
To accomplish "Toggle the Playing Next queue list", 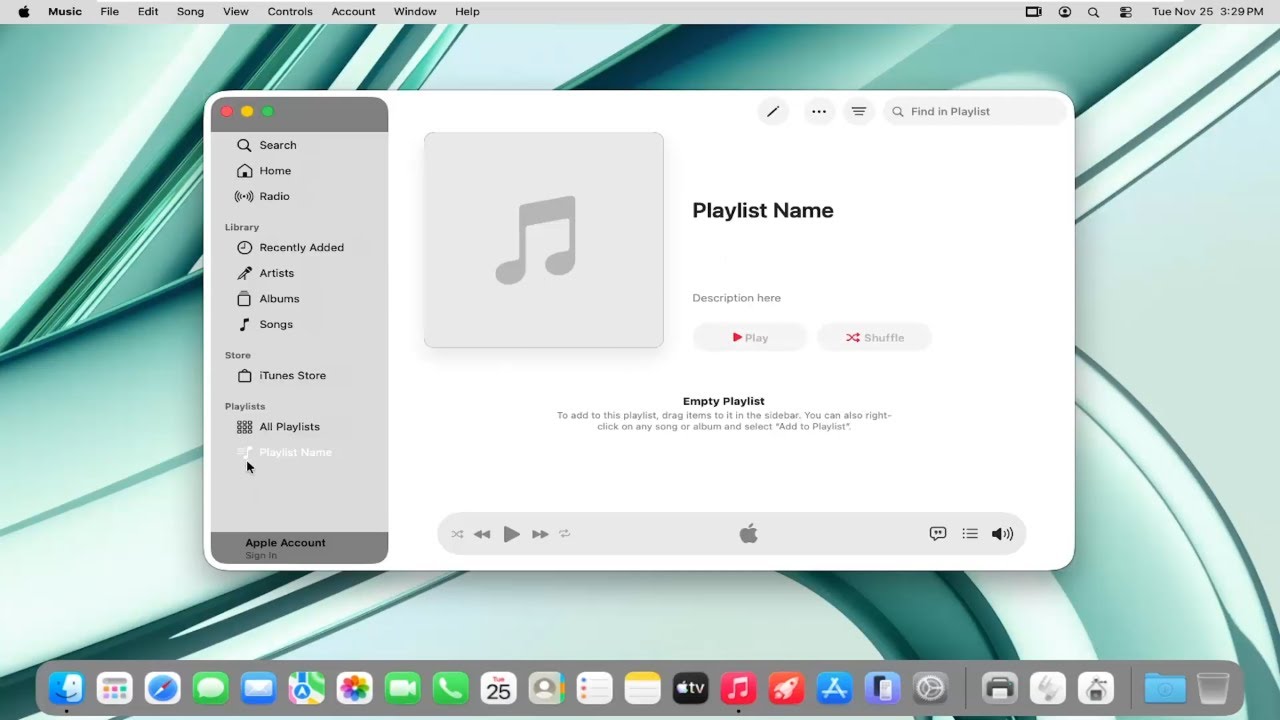I will point(970,534).
